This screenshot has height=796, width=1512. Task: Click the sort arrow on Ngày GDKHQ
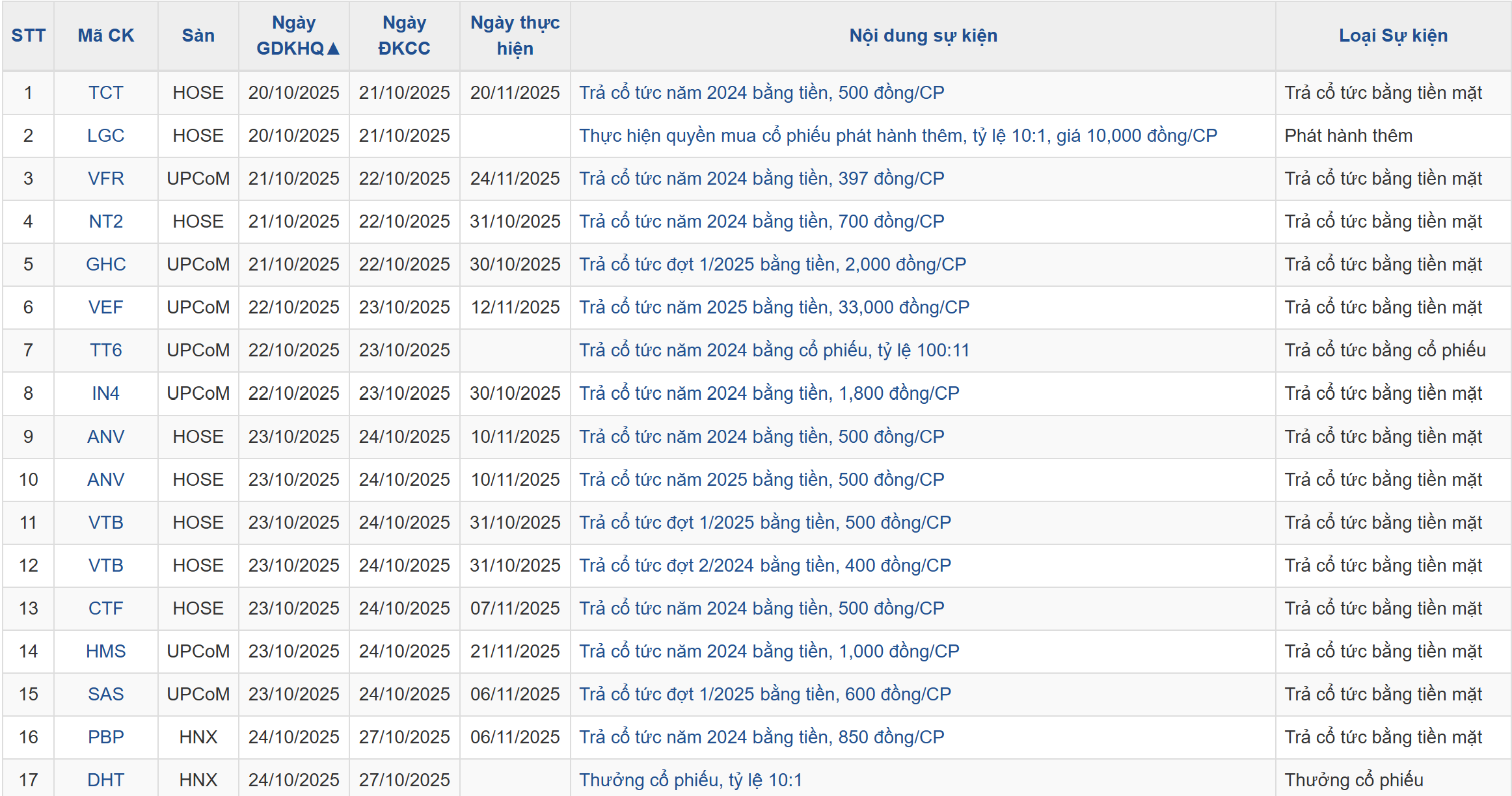pos(333,49)
